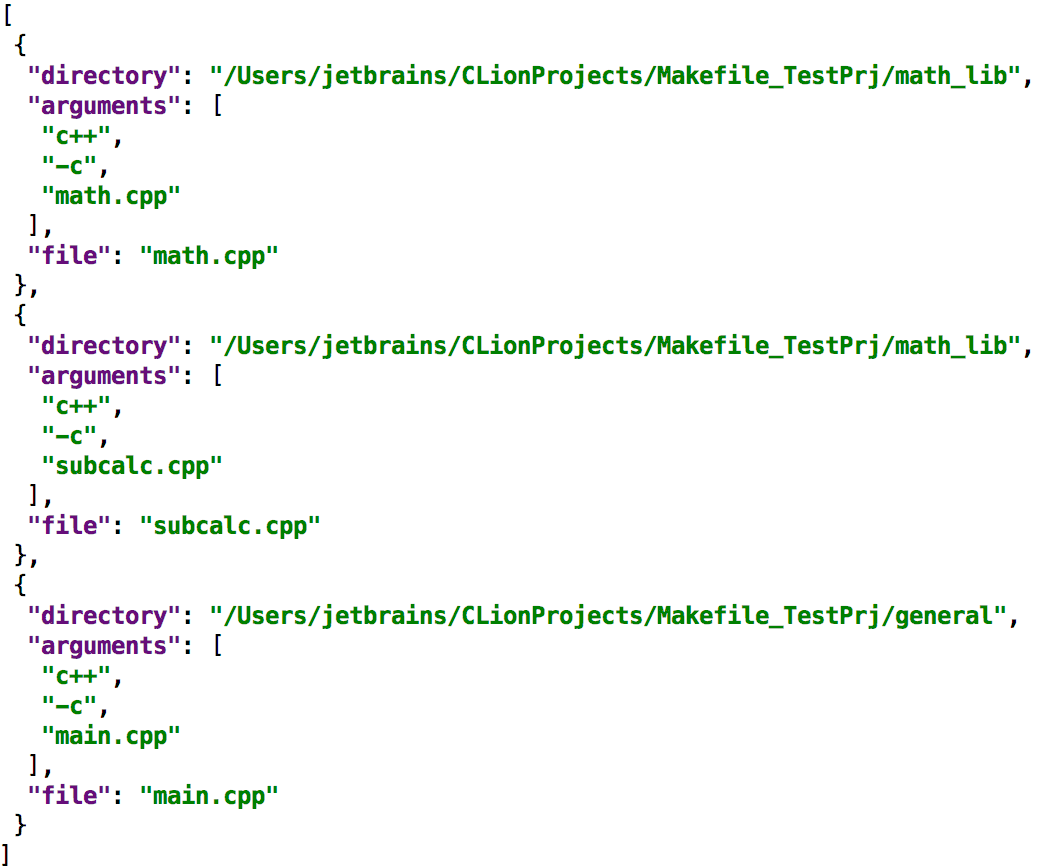The width and height of the screenshot is (1050, 867).
Task: Click the first "file" key
Action: tap(69, 256)
